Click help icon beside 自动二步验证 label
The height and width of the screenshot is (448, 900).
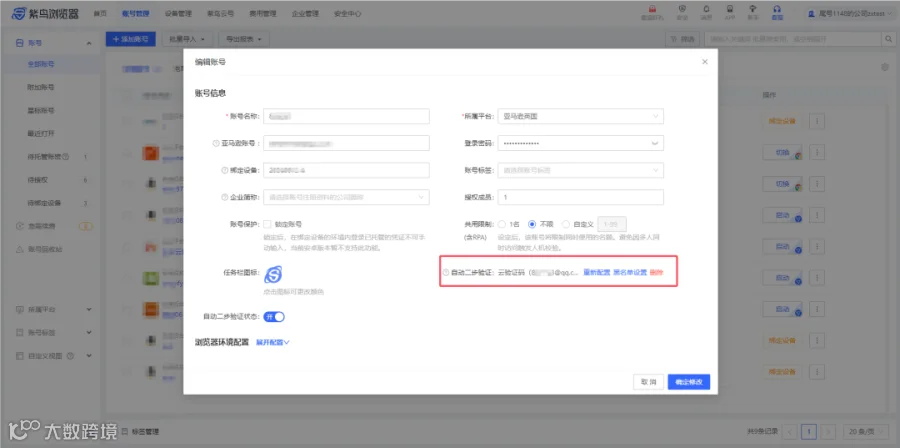pos(446,272)
